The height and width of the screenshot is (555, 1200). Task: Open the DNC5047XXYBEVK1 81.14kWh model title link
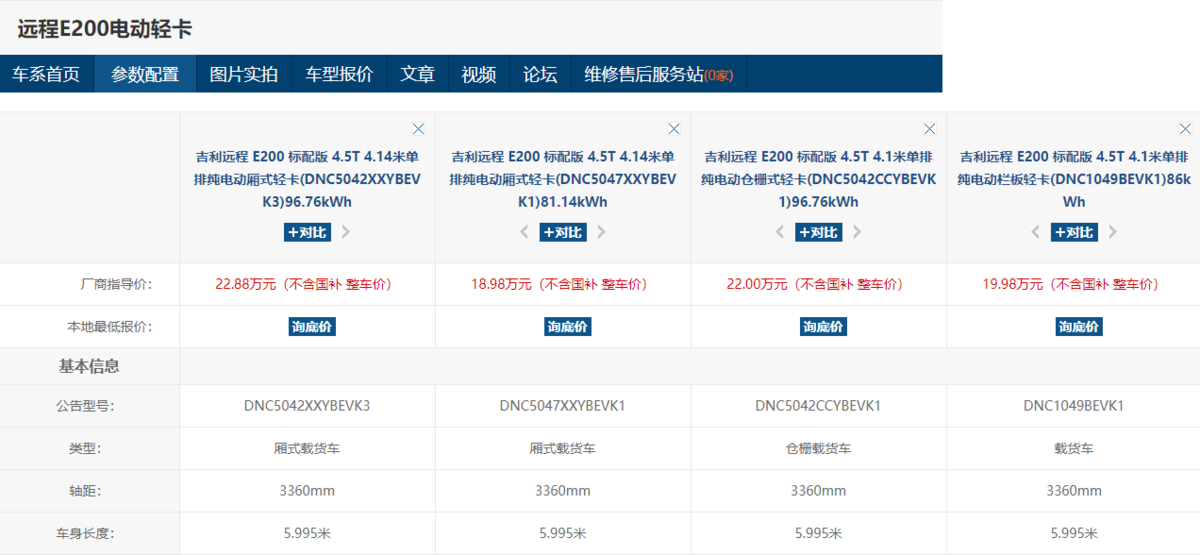click(563, 179)
